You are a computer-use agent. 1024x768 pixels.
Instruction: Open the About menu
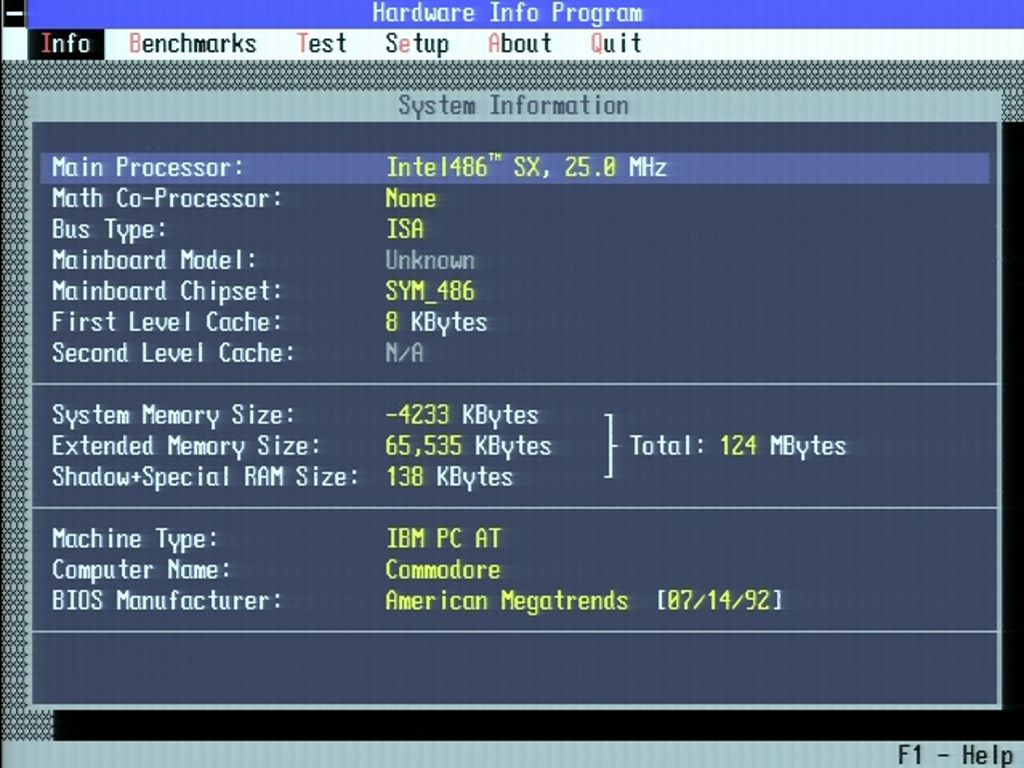coord(520,44)
